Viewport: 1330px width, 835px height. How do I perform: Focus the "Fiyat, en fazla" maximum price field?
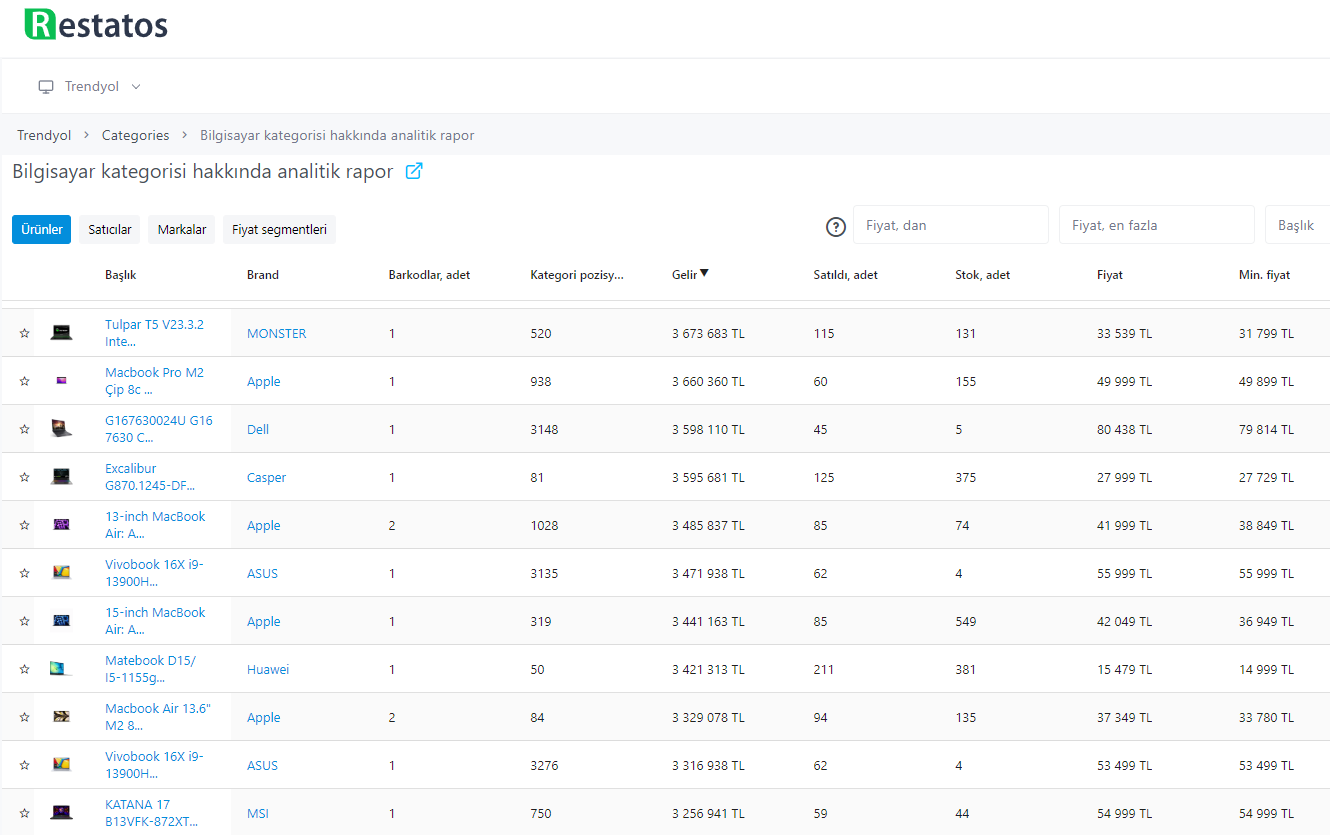point(1157,225)
